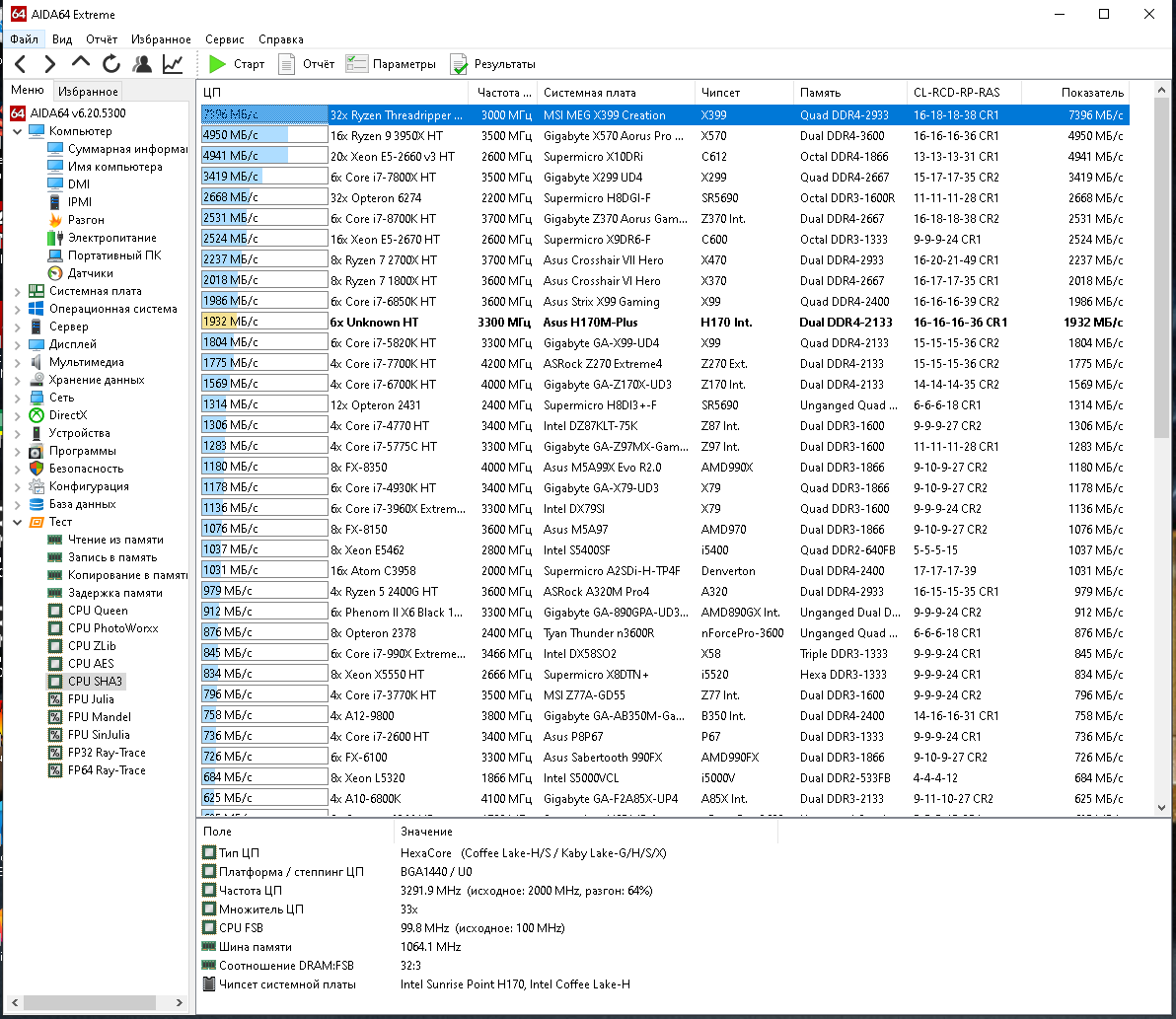Image resolution: width=1176 pixels, height=1019 pixels.
Task: Select the CPU ZLib benchmark
Action: [82, 646]
